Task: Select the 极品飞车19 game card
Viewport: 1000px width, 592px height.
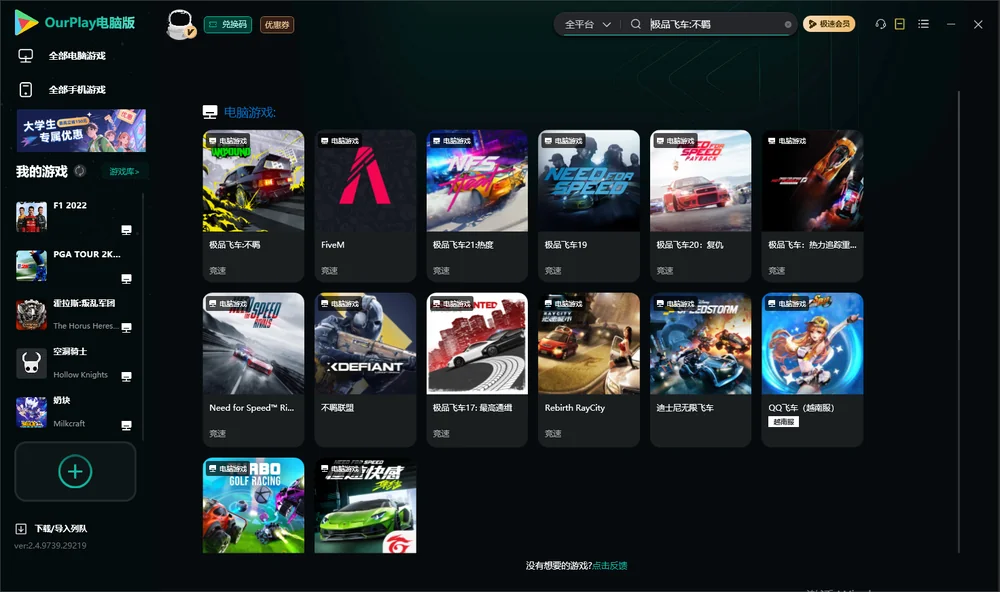Action: point(589,205)
